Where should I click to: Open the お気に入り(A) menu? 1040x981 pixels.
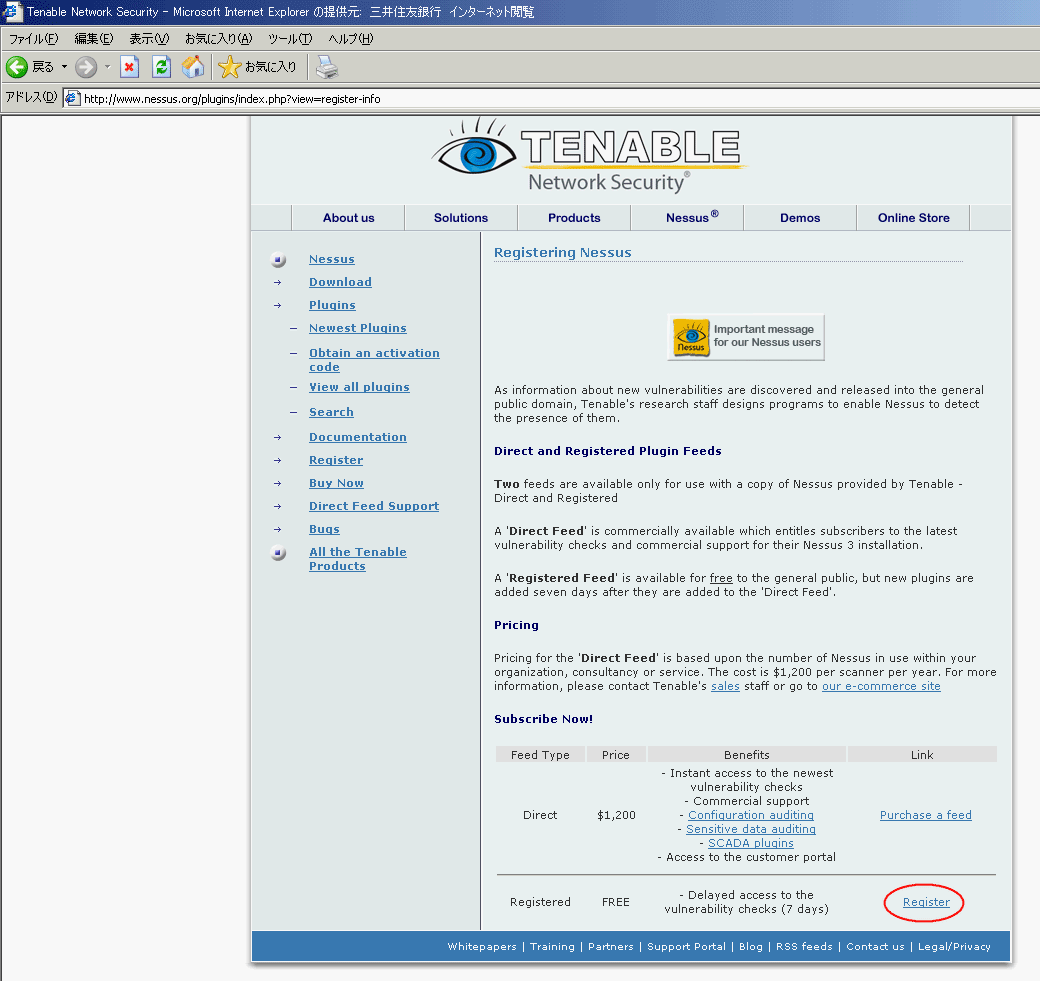click(x=218, y=38)
